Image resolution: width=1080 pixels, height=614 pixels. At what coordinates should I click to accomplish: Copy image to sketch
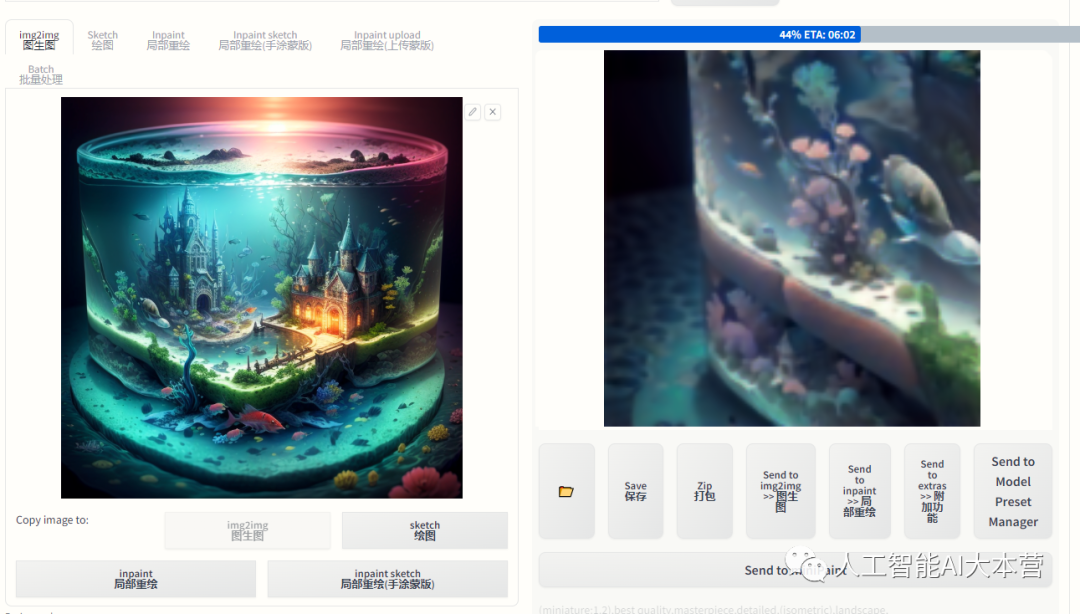(424, 530)
